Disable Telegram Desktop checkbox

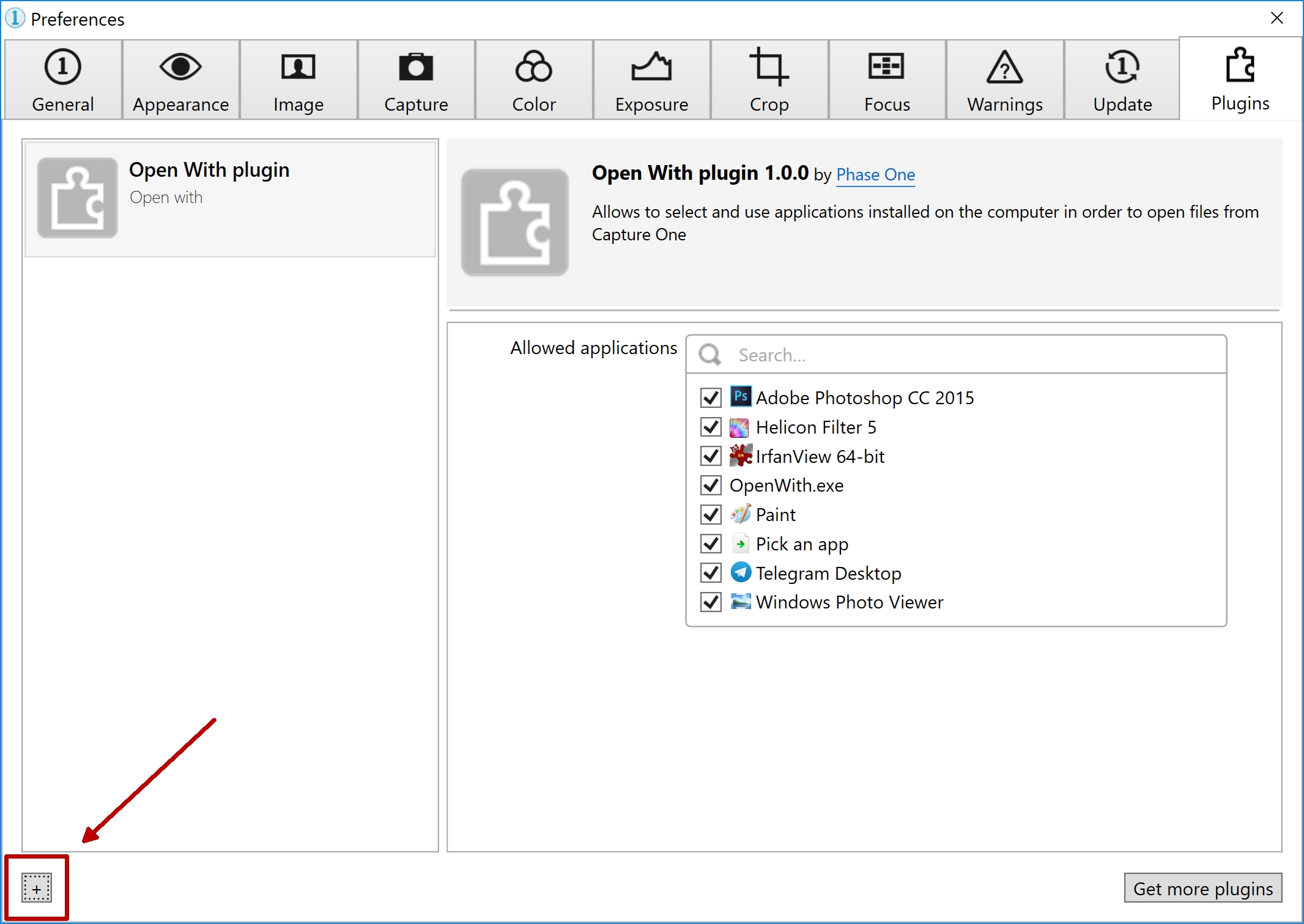[711, 573]
